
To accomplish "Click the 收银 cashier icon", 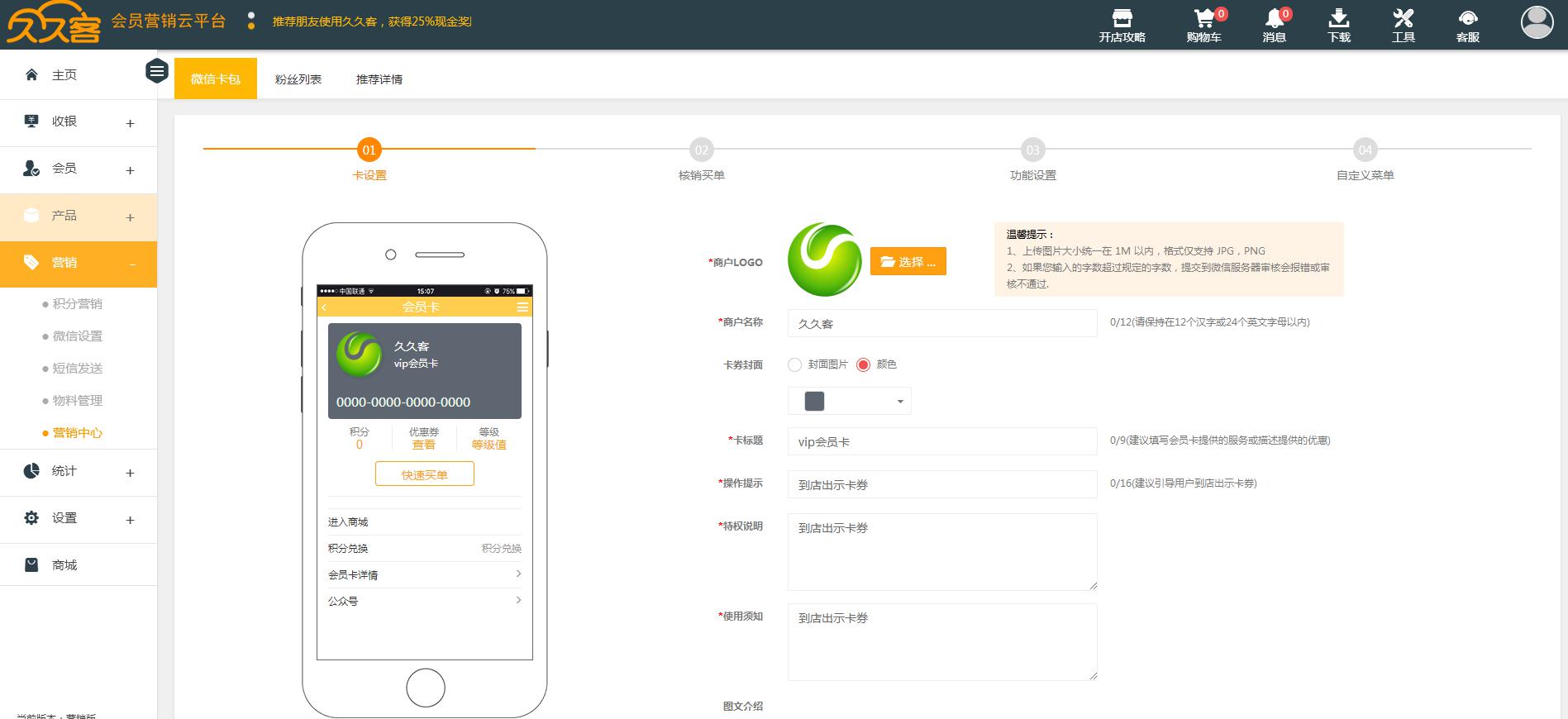I will (31, 121).
